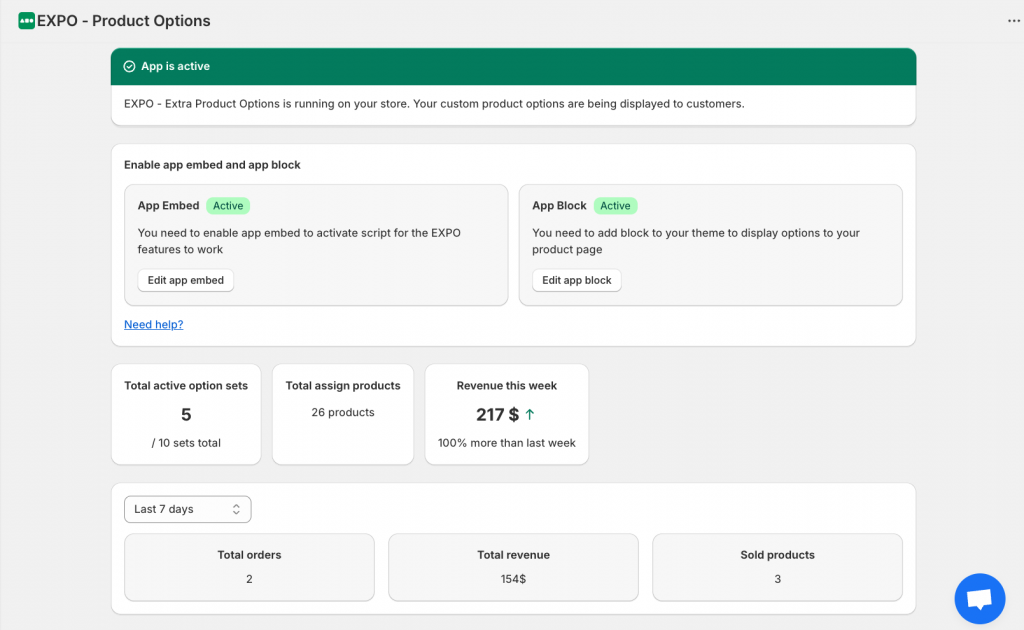This screenshot has width=1024, height=630.
Task: Open the live chat support bubble
Action: 979,598
